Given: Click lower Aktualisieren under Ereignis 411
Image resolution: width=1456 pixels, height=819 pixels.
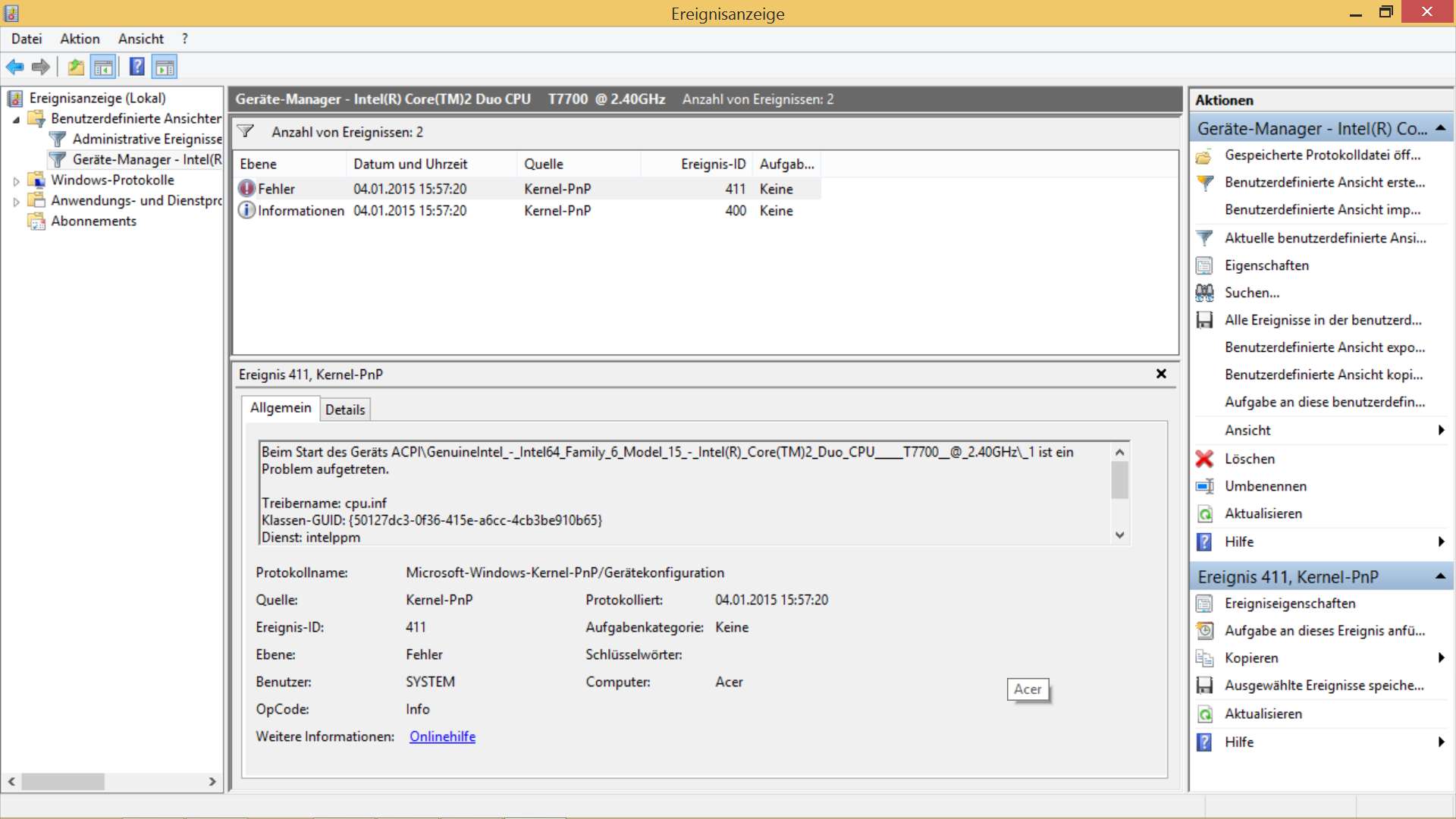Looking at the screenshot, I should click(1263, 714).
